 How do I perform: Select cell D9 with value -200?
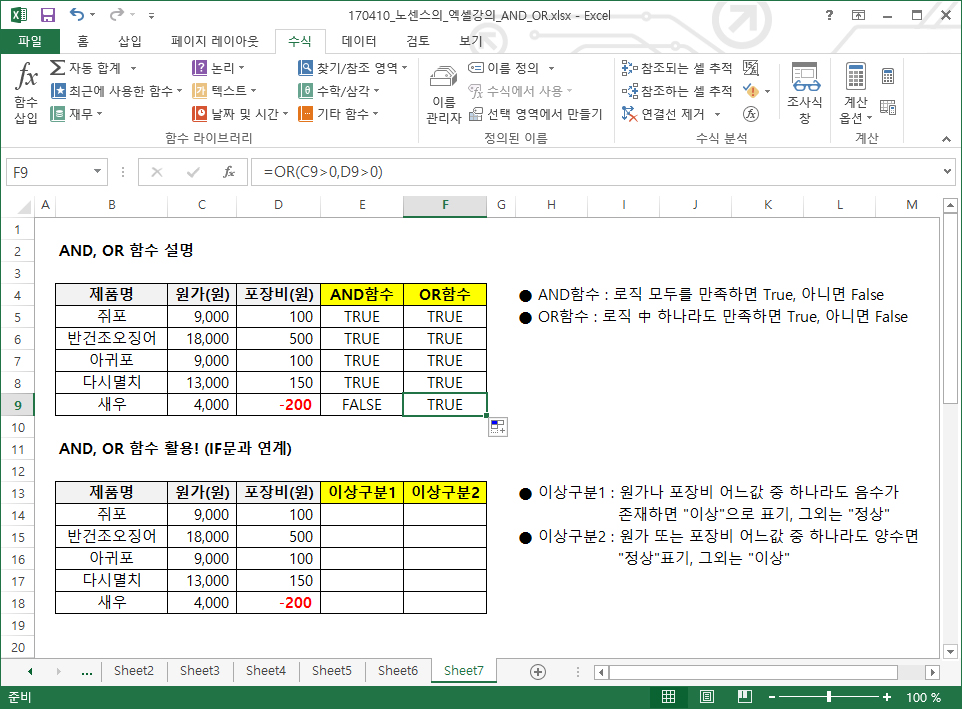(x=279, y=405)
